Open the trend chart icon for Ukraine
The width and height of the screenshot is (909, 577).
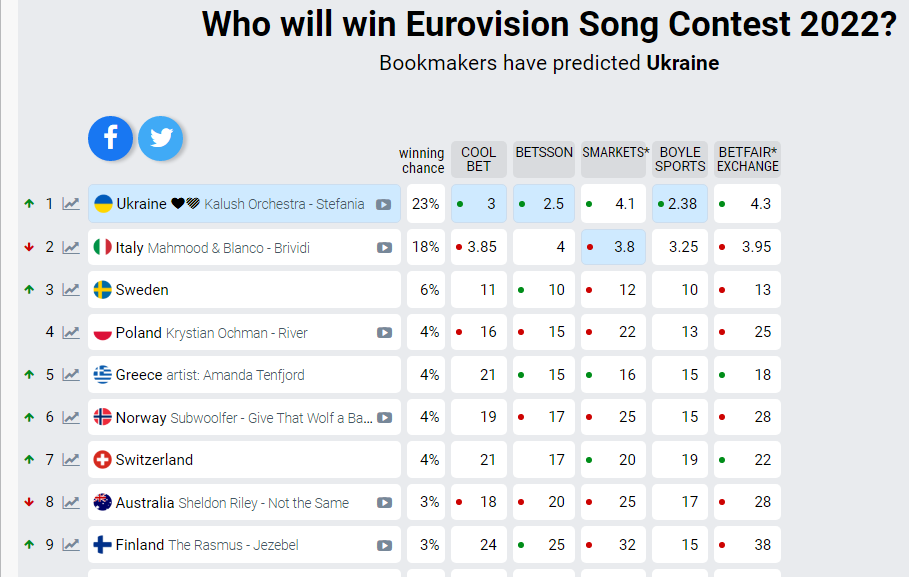[71, 204]
